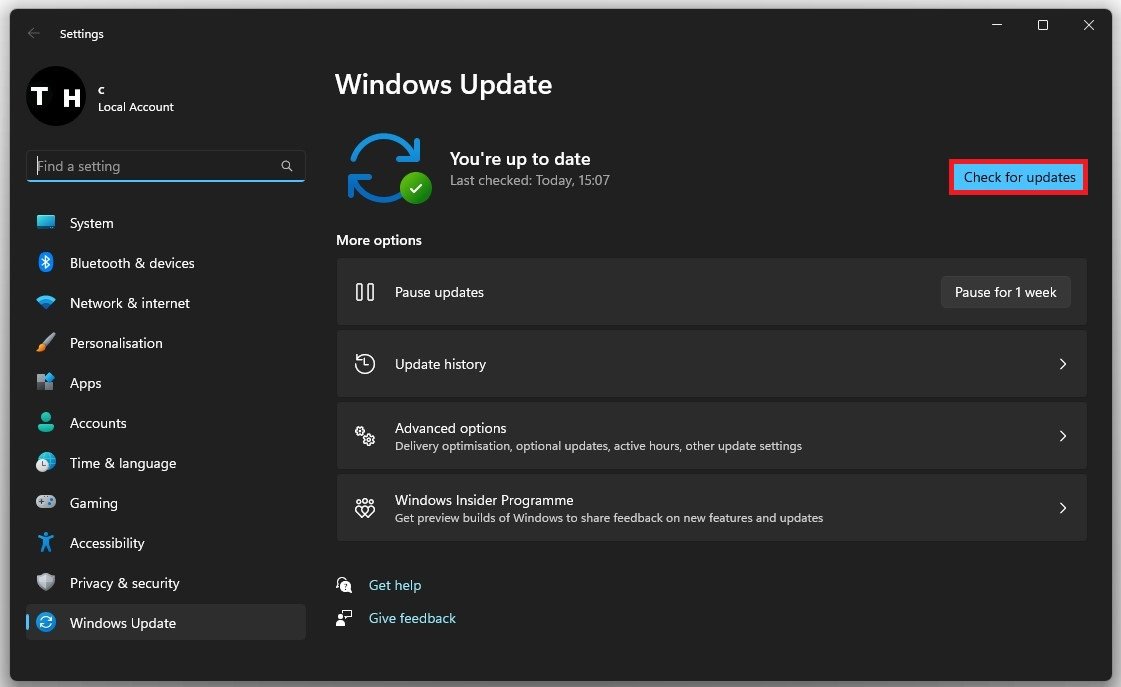The image size is (1121, 687).
Task: Click the Get help icon
Action: 344,585
